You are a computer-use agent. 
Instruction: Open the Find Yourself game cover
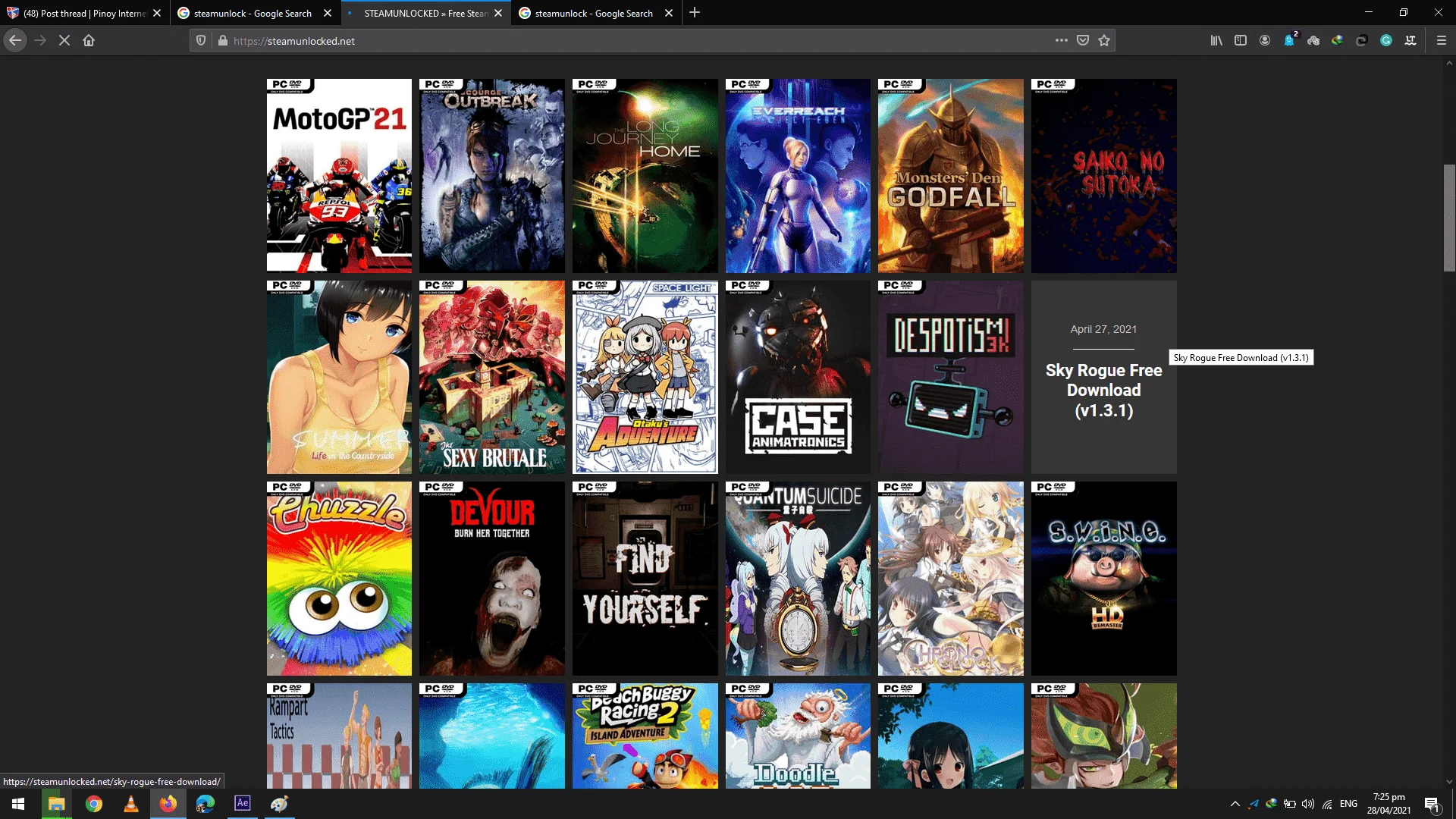(x=645, y=579)
